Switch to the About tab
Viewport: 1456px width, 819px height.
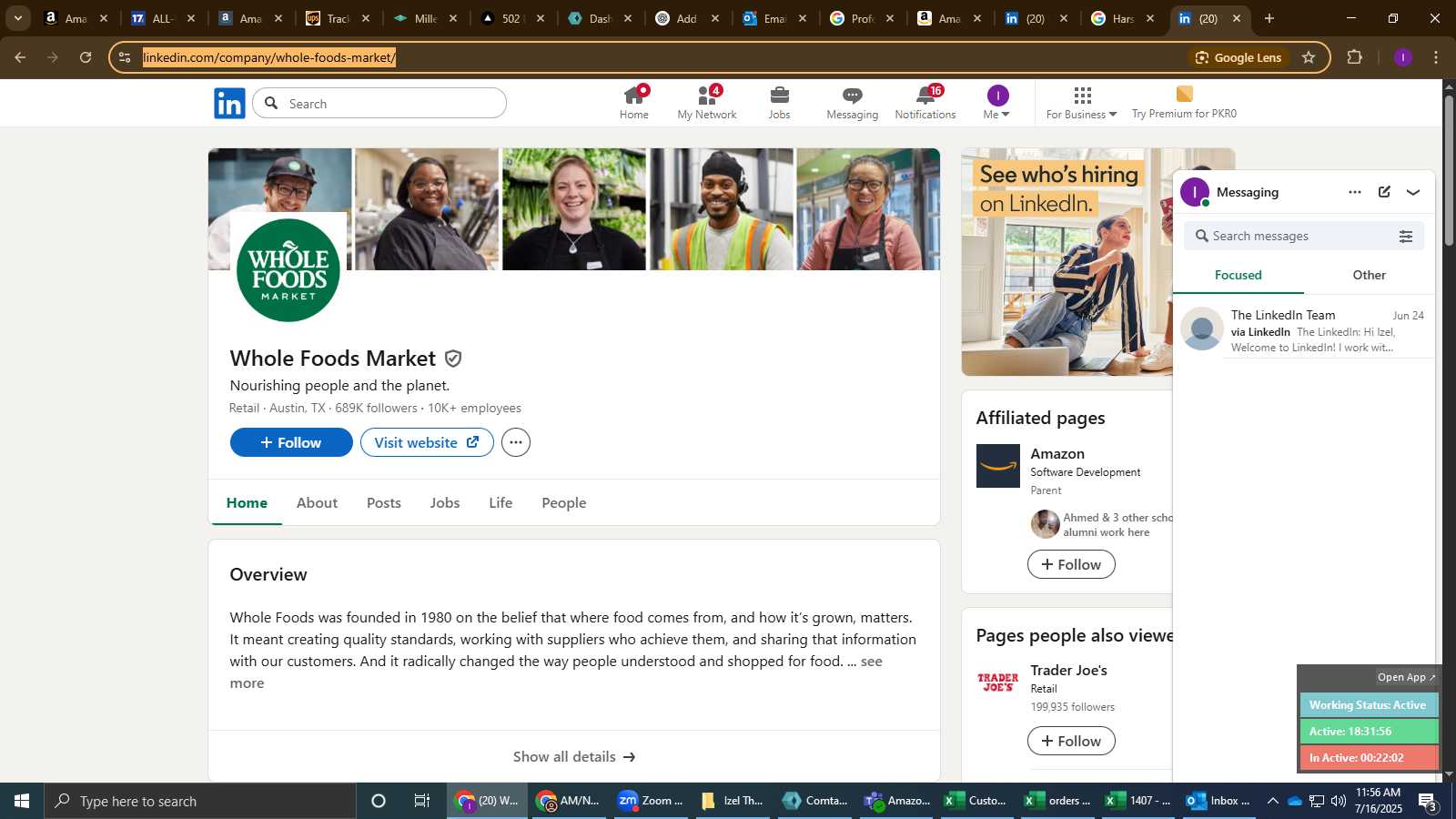click(317, 502)
